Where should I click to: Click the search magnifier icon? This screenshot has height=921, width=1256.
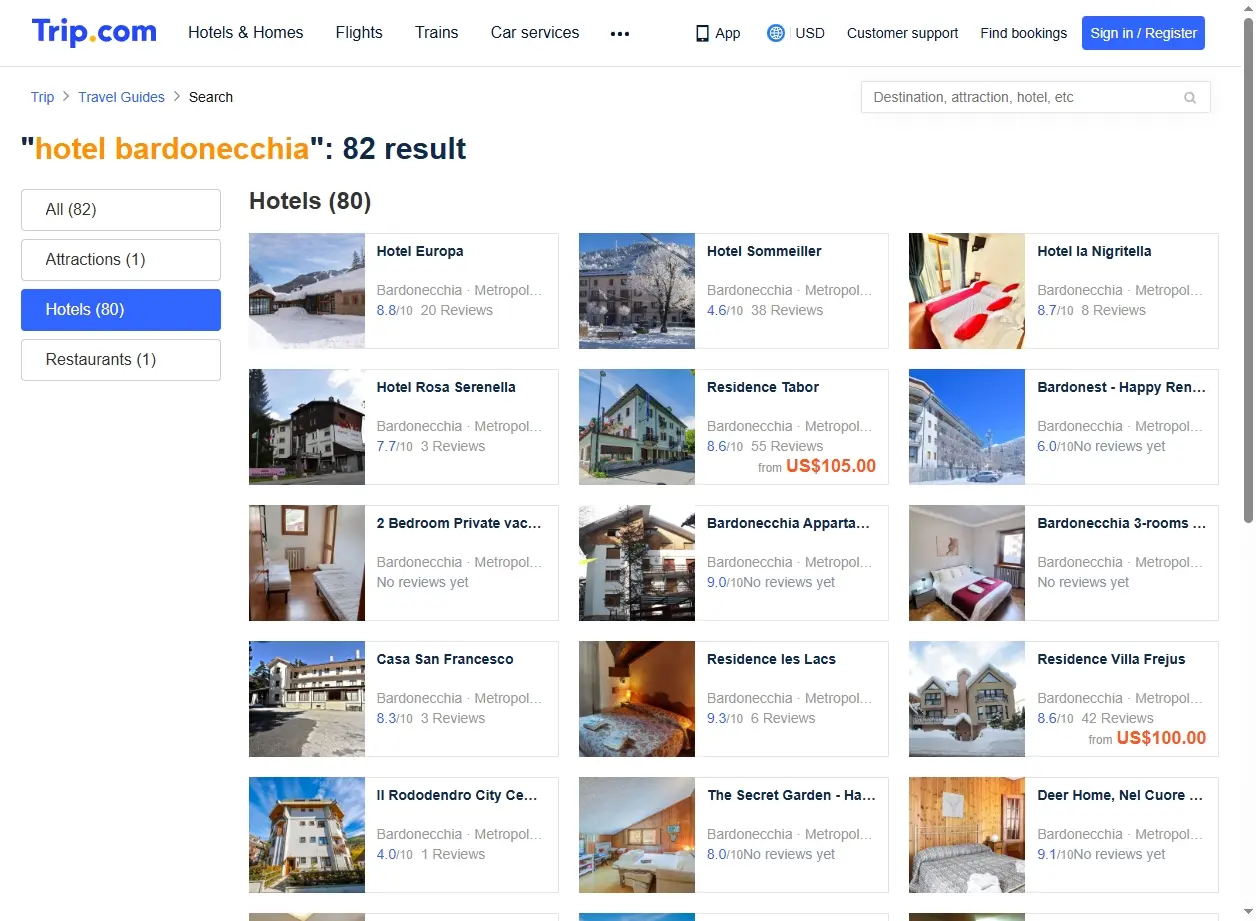coord(1190,98)
